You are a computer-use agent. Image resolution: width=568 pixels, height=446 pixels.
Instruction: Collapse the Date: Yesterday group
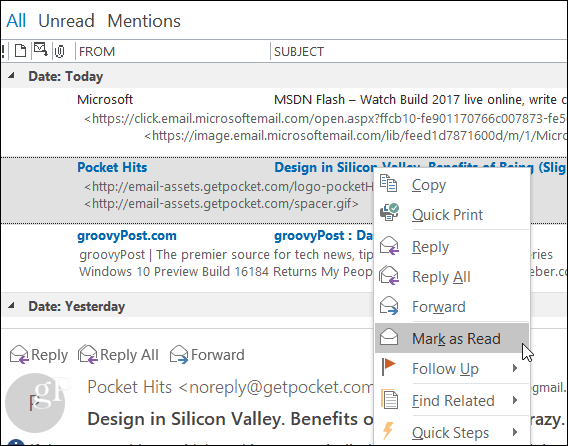coord(11,305)
